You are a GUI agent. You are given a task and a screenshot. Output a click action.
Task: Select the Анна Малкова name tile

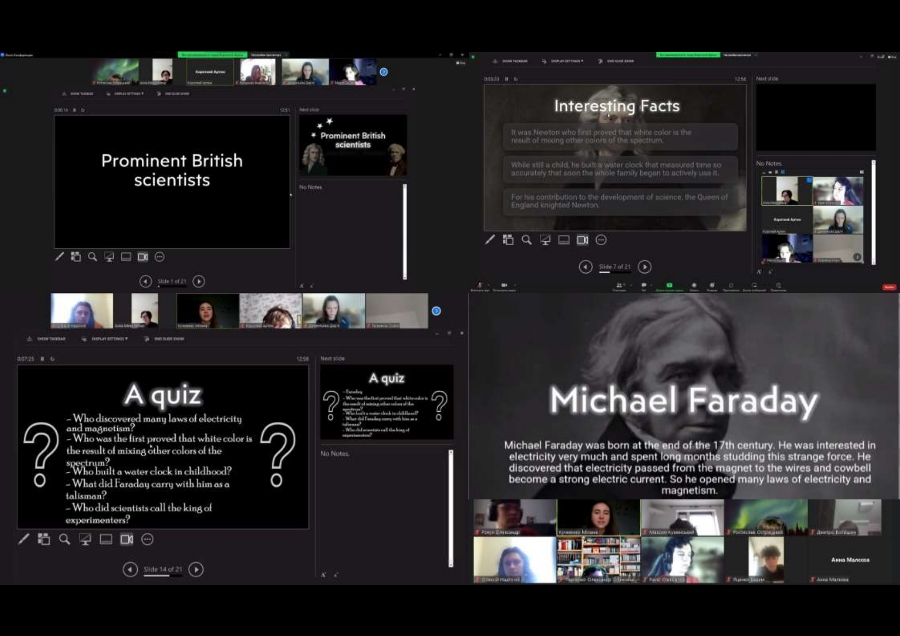click(x=849, y=560)
